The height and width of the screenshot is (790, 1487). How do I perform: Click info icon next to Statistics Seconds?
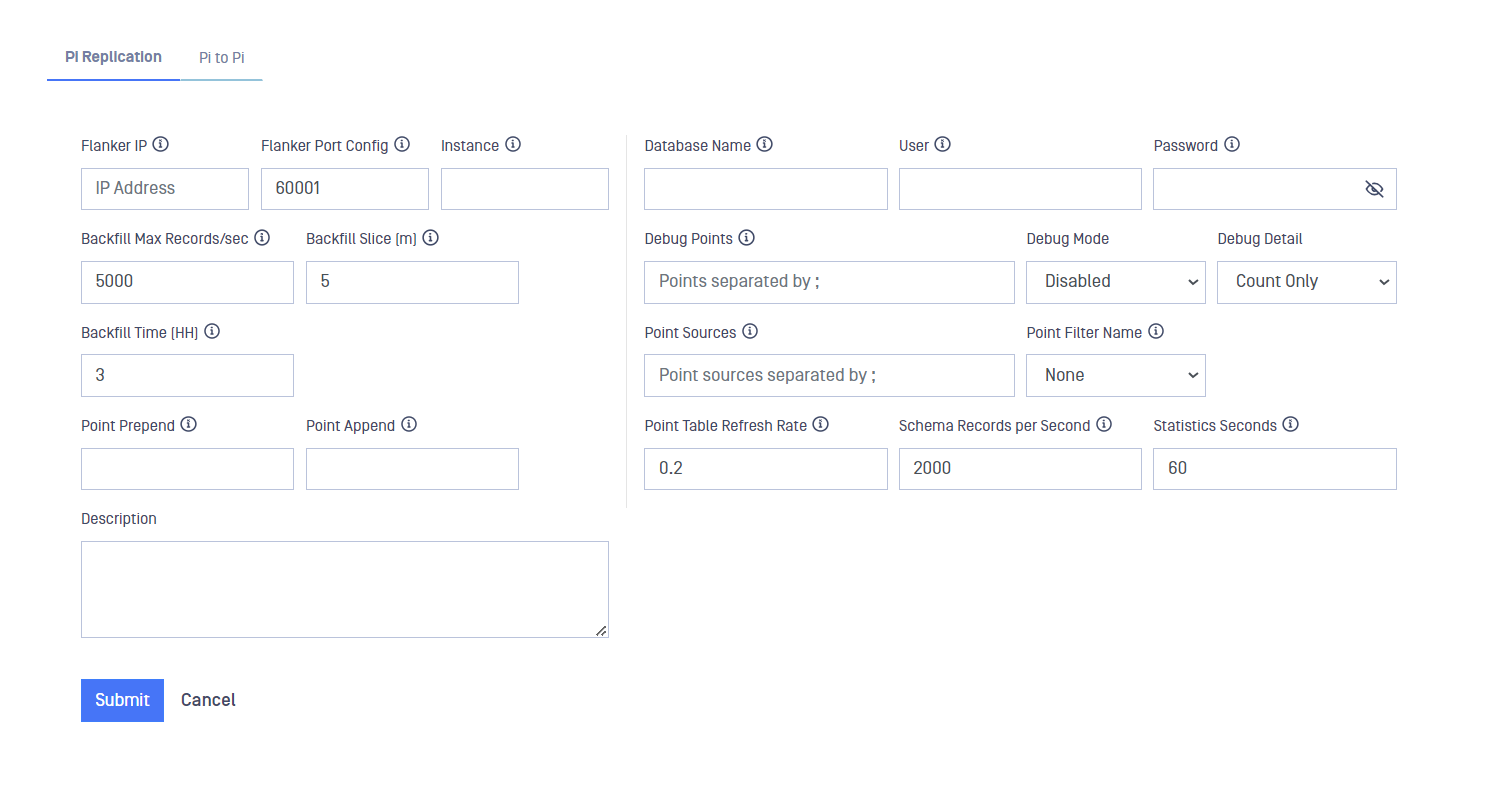[x=1291, y=424]
